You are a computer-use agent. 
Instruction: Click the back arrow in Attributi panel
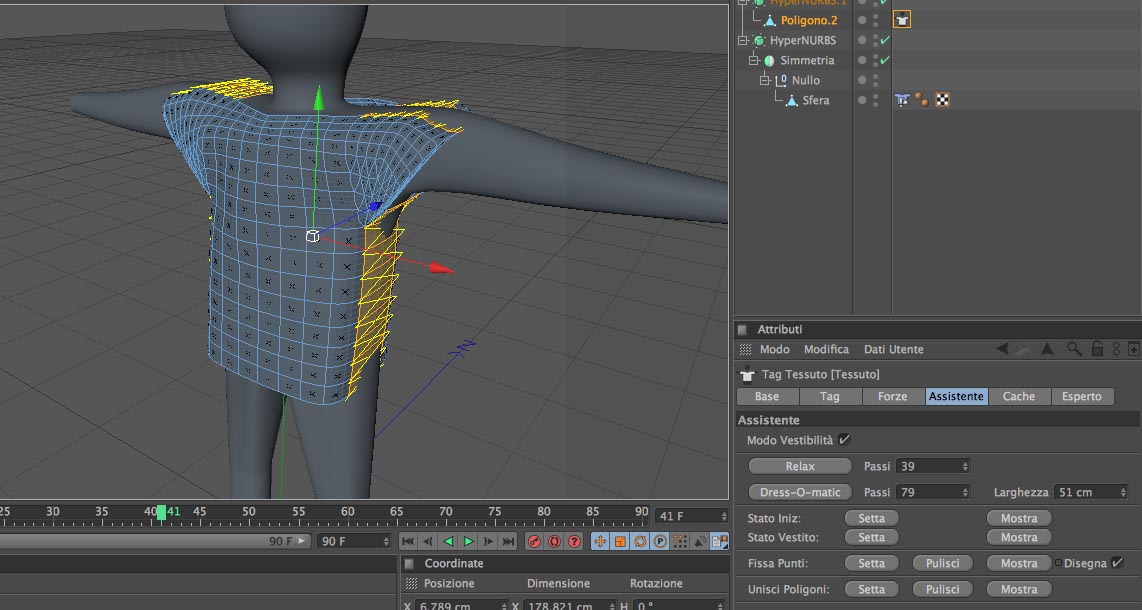(x=1003, y=349)
